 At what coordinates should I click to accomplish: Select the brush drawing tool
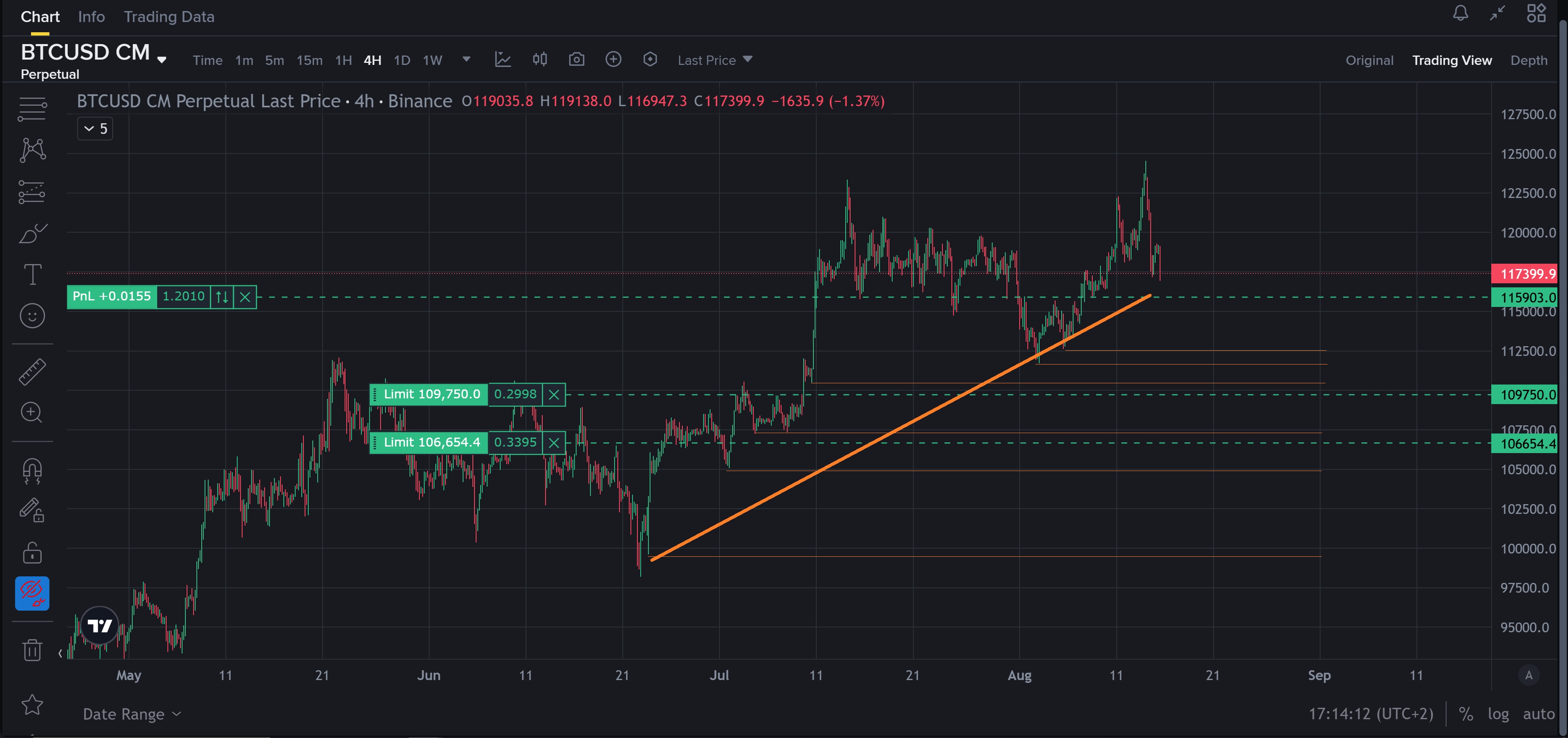point(32,233)
